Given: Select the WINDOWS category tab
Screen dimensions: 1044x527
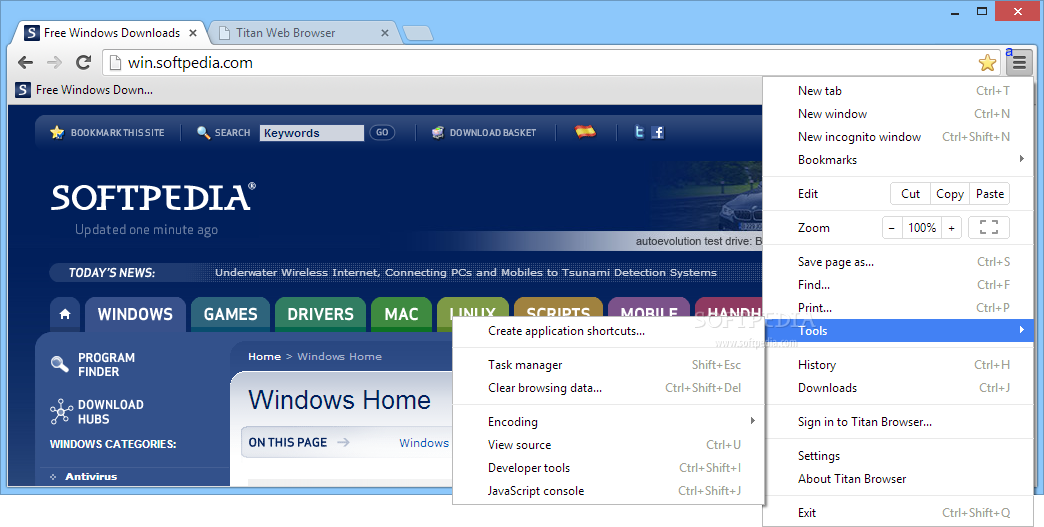Looking at the screenshot, I should [x=135, y=314].
